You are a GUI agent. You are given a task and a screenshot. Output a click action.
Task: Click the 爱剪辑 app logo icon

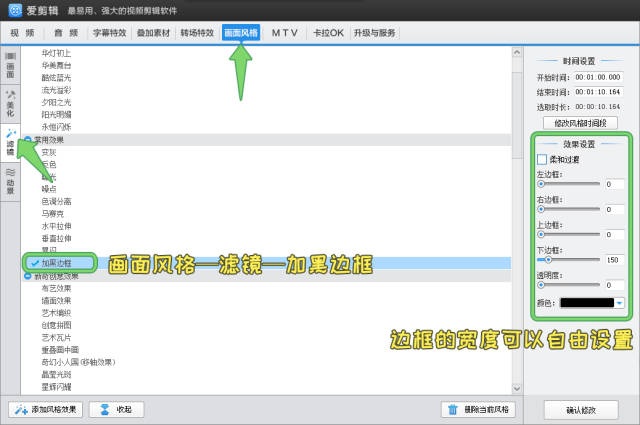[x=15, y=10]
